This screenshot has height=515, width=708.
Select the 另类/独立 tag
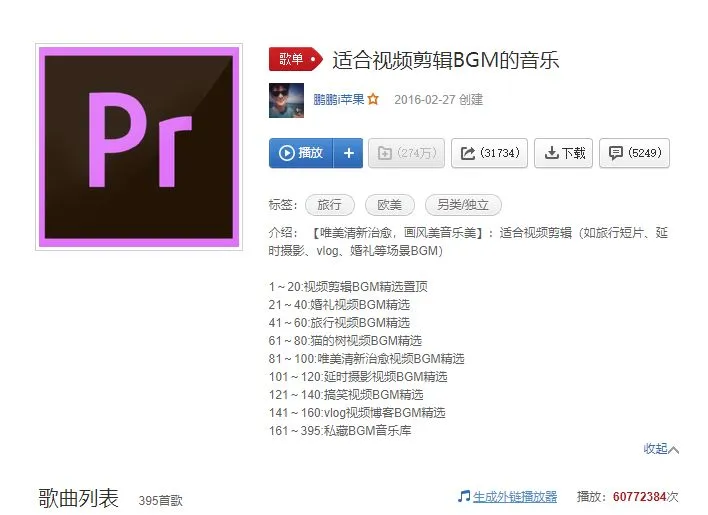click(463, 205)
